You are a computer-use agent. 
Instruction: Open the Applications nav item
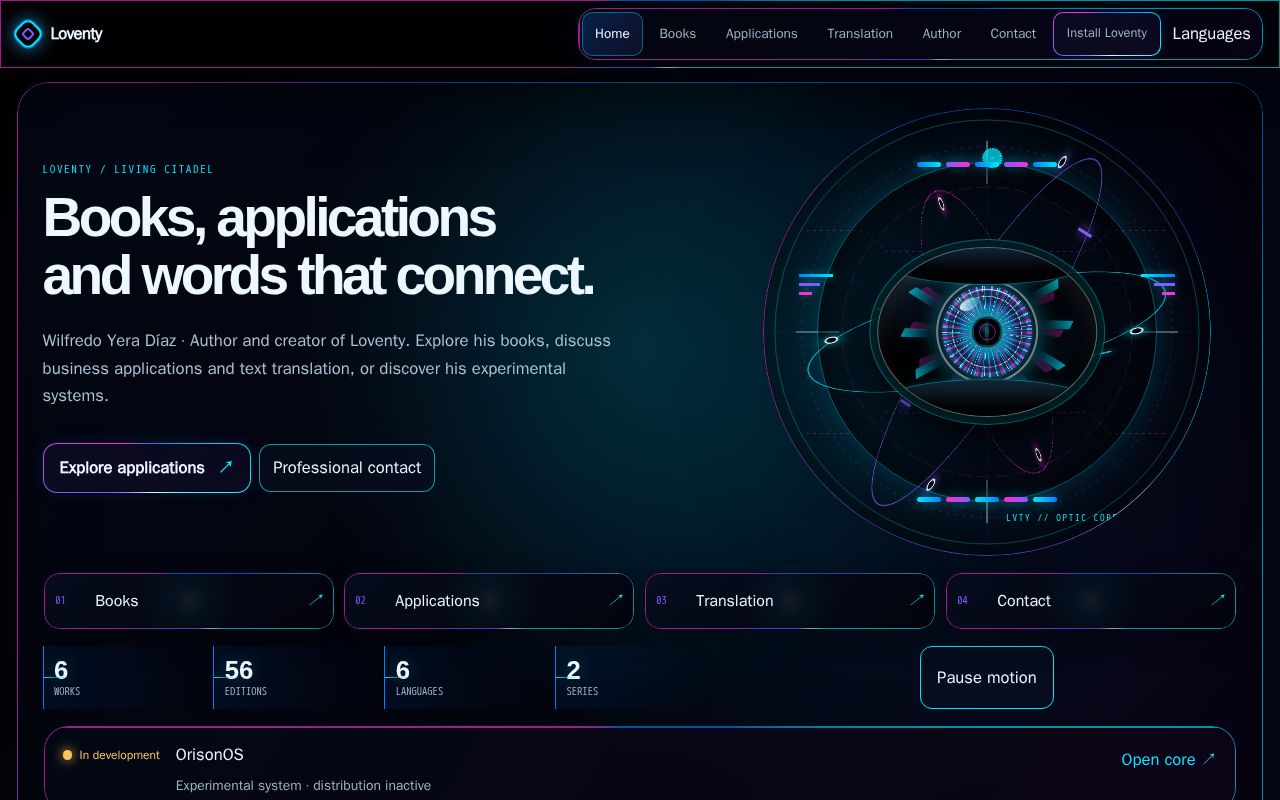click(761, 34)
